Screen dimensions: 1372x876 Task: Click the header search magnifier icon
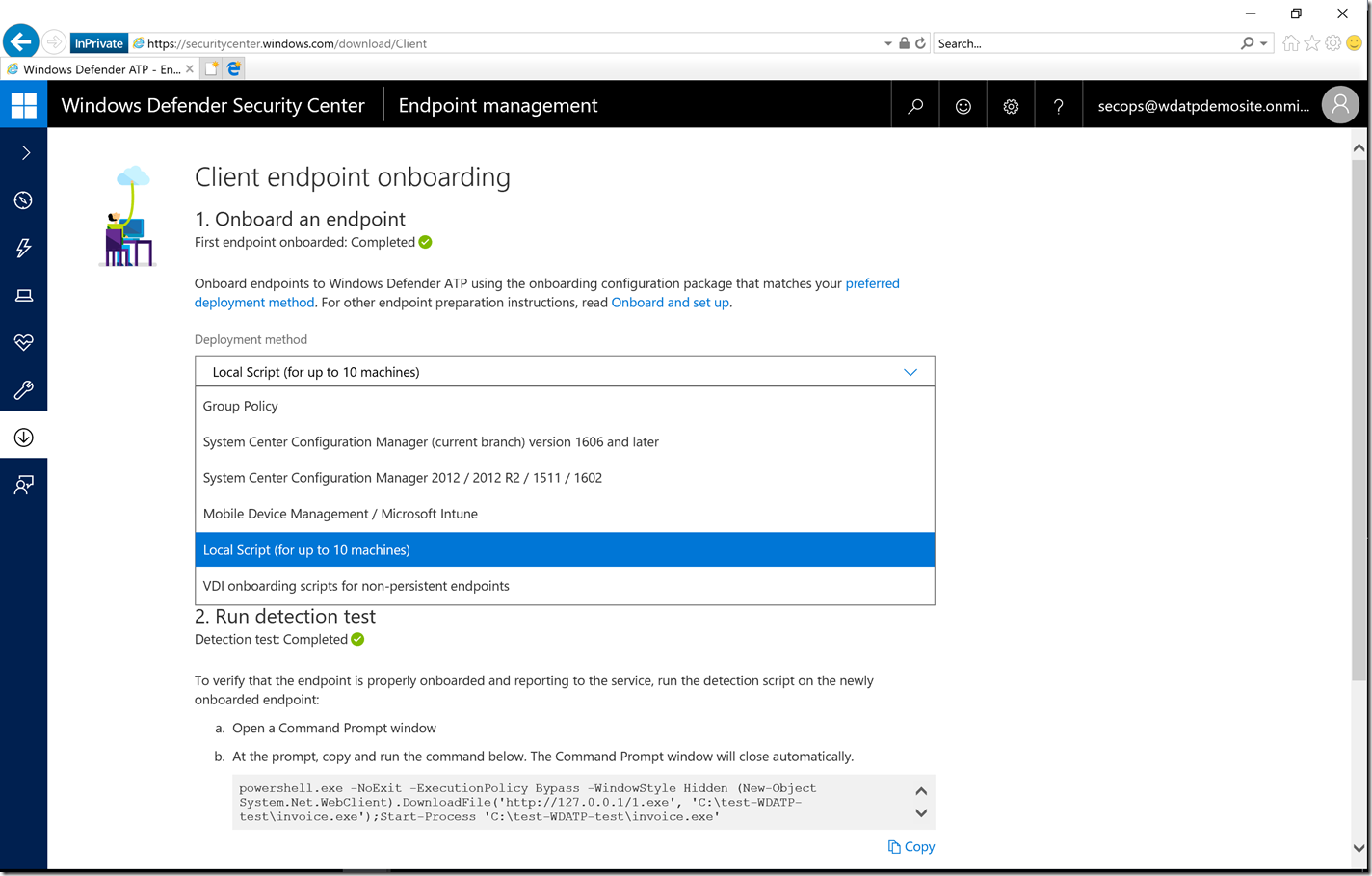click(x=915, y=106)
